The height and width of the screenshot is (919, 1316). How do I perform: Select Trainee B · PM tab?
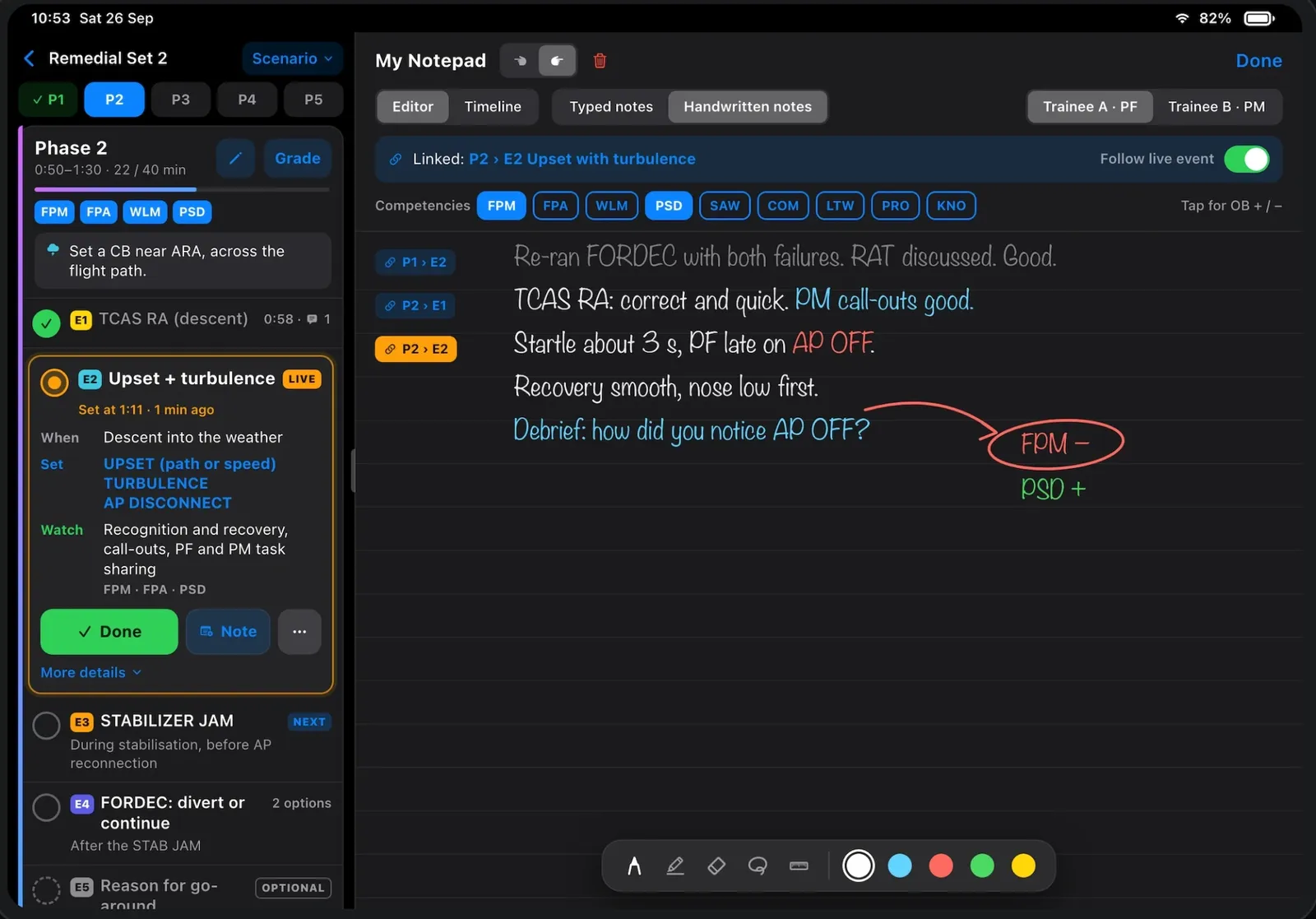(x=1216, y=107)
